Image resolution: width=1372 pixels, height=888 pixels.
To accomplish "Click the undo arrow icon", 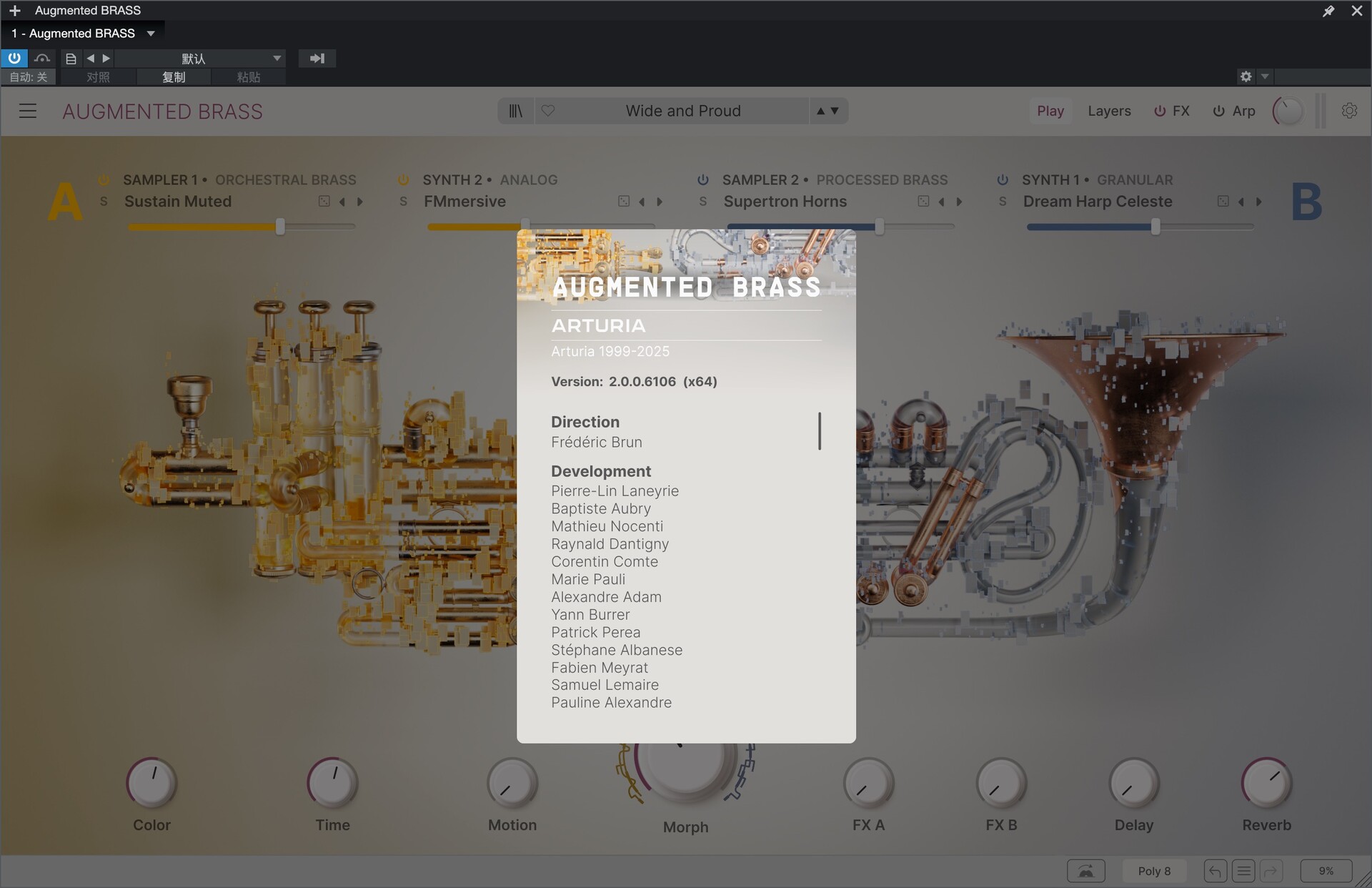I will (1216, 871).
